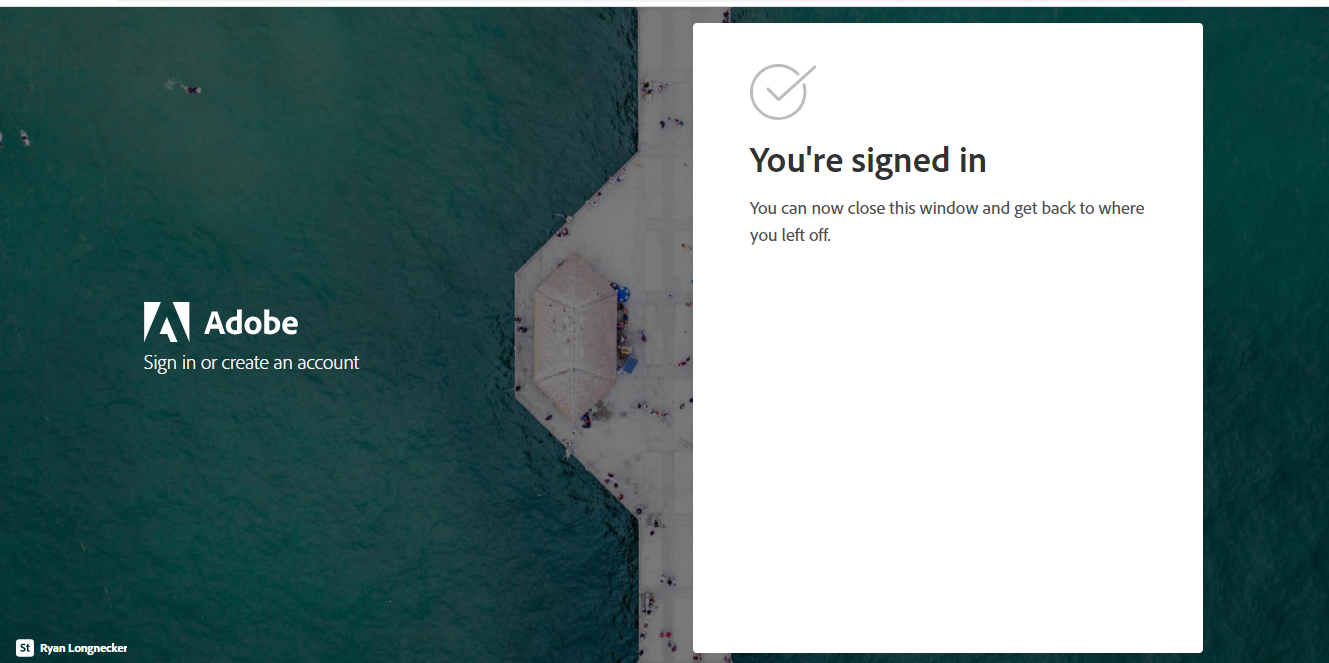Click the small swimmer at far left edge
1329x663 pixels.
pyautogui.click(x=24, y=137)
